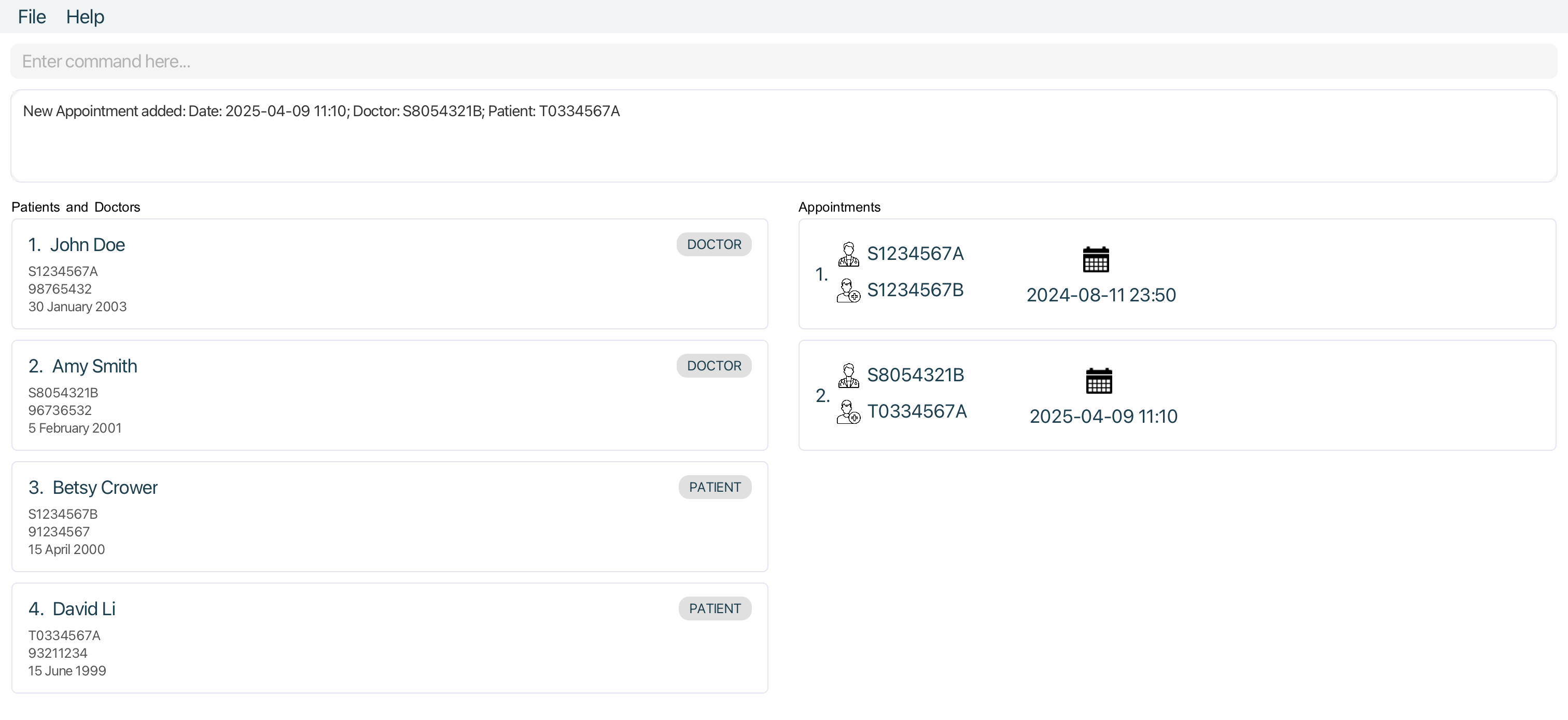Open the Help menu
This screenshot has width=1568, height=720.
click(85, 17)
